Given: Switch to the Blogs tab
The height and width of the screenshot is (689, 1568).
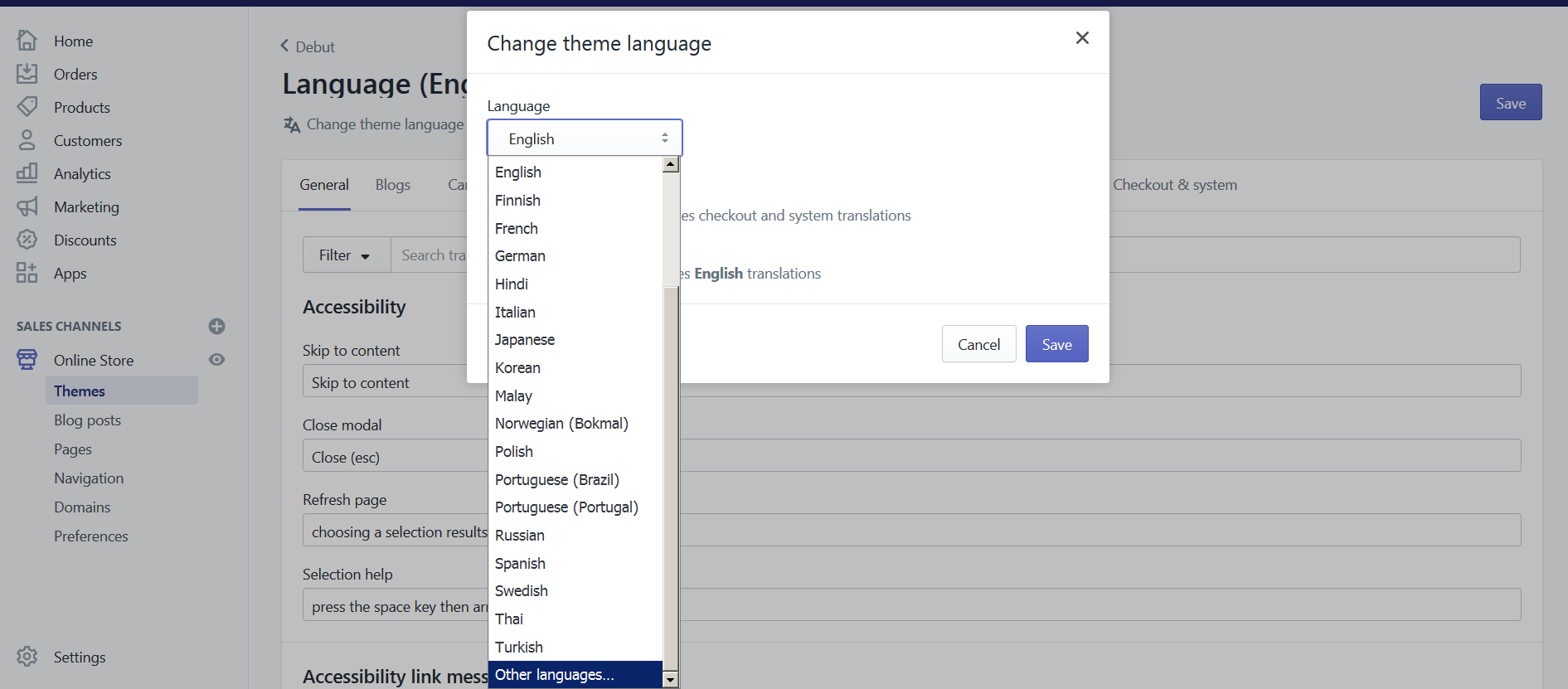Looking at the screenshot, I should [x=392, y=185].
